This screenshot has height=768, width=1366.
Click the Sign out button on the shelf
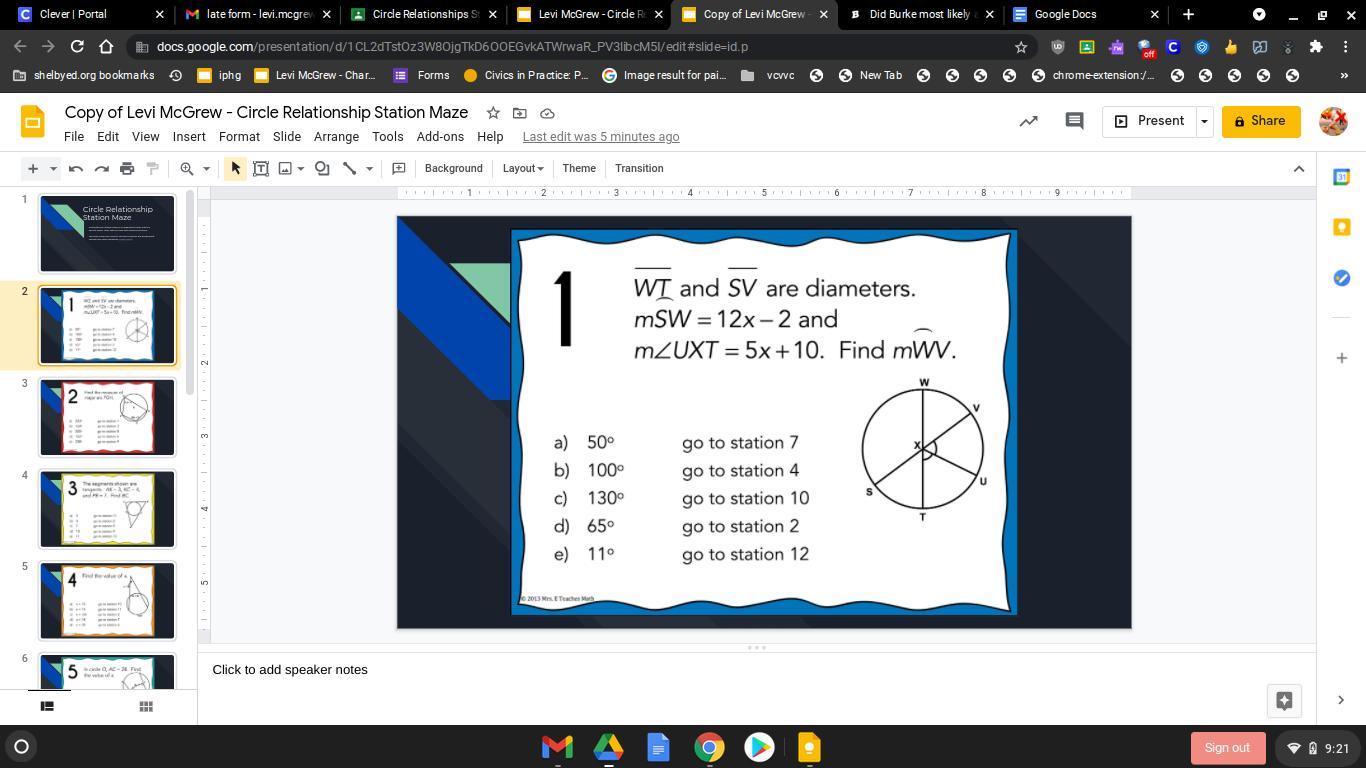pyautogui.click(x=1227, y=748)
